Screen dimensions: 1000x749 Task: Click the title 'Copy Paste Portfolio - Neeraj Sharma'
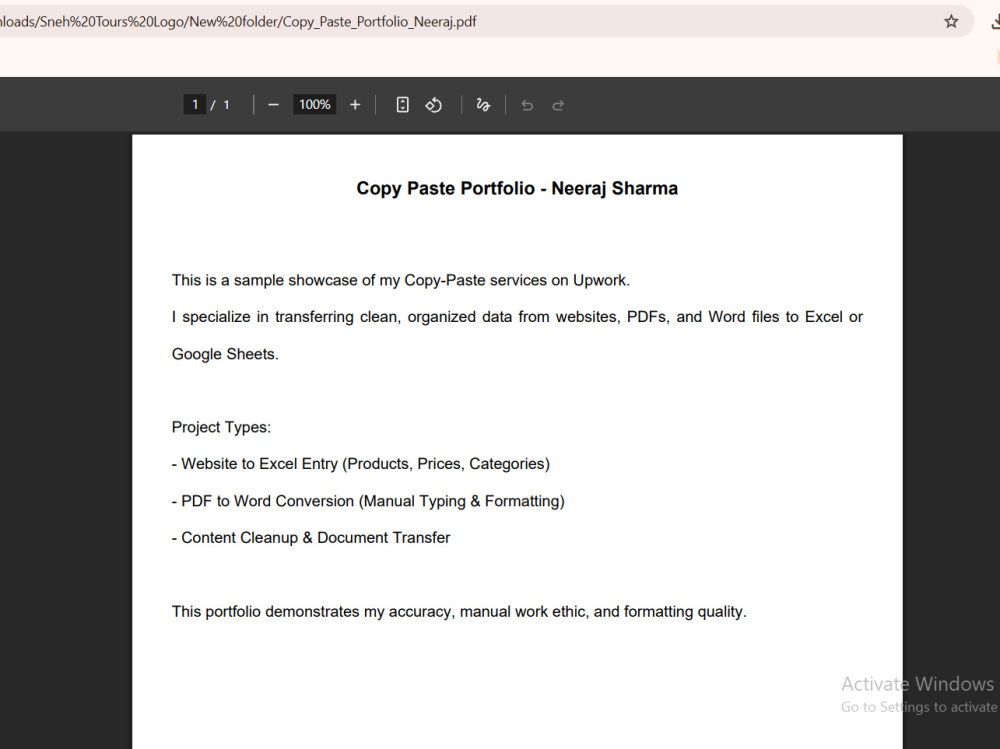517,188
